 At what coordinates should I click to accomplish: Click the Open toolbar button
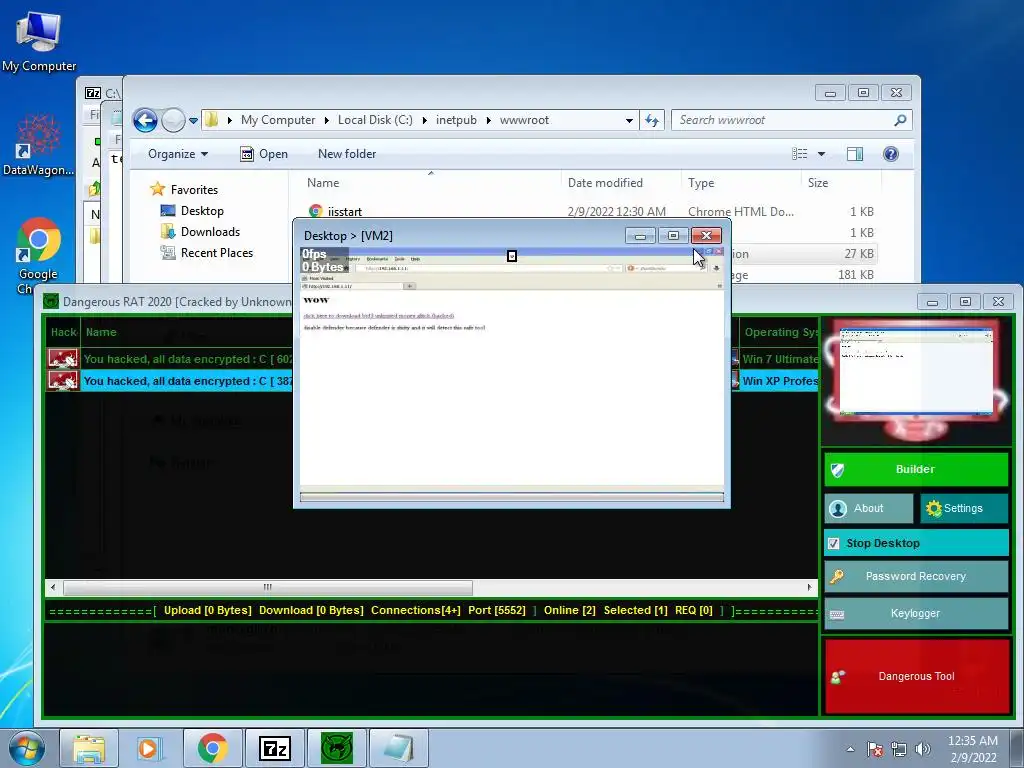coord(264,154)
